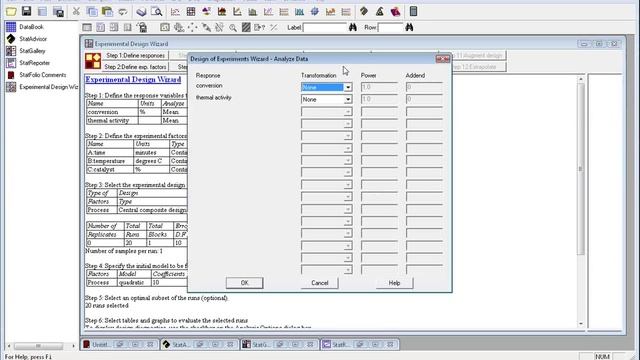Click the Open StatFolio folder icon

tap(11, 11)
